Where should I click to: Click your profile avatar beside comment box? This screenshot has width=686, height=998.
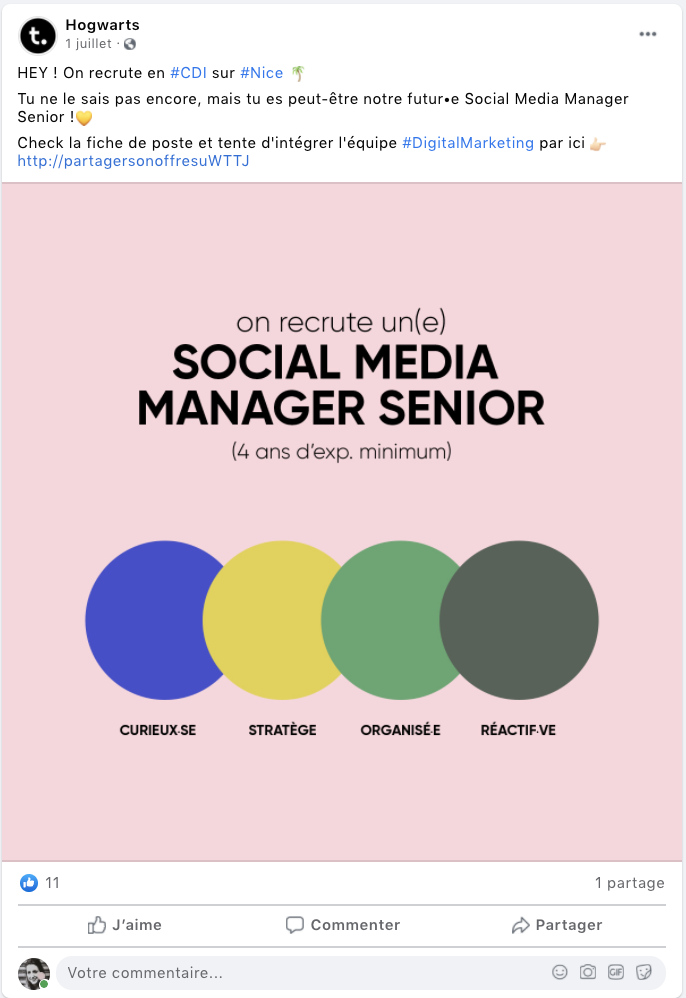[34, 973]
